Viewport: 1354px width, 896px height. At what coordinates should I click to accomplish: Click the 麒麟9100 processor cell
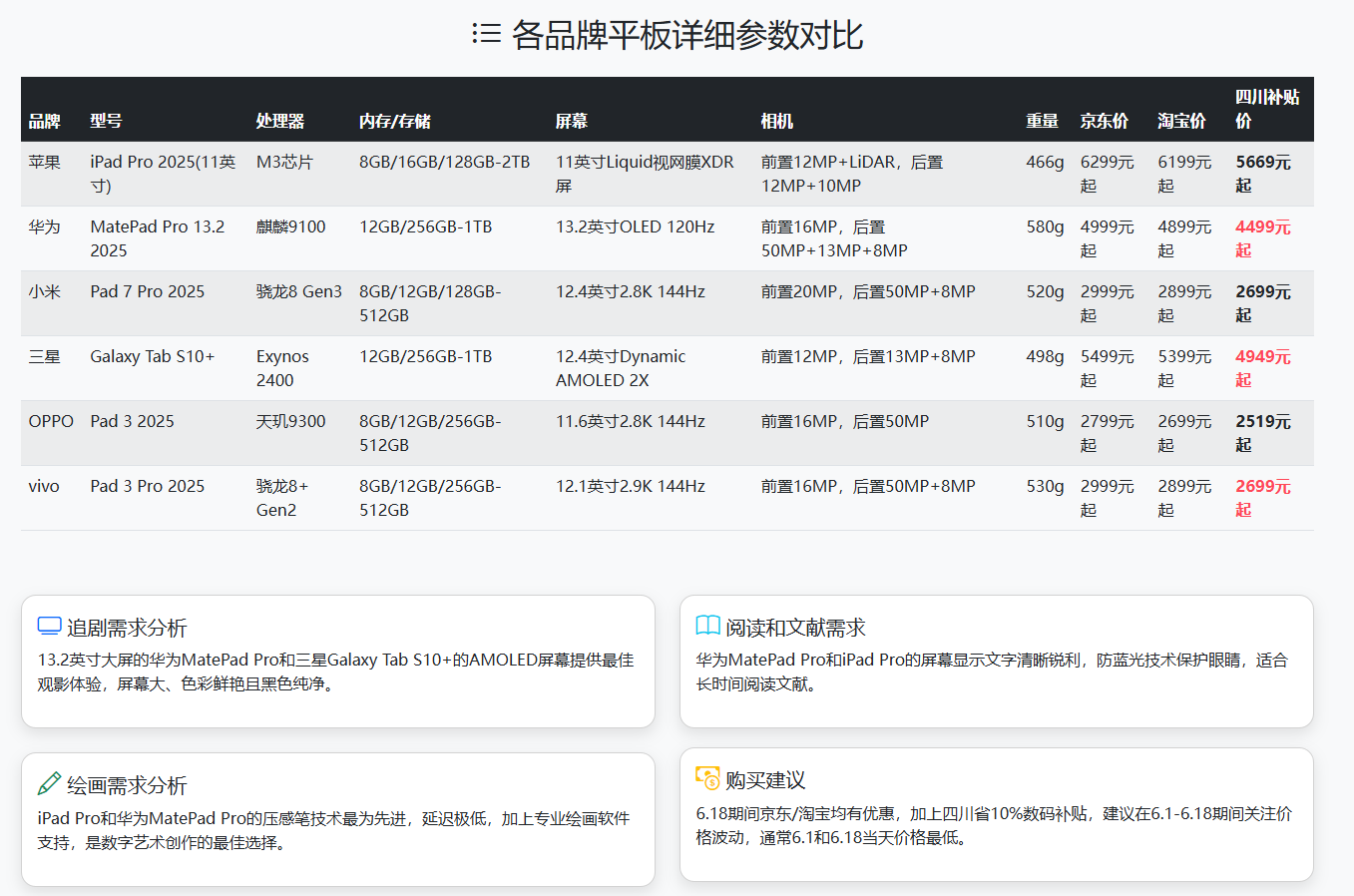pyautogui.click(x=291, y=226)
